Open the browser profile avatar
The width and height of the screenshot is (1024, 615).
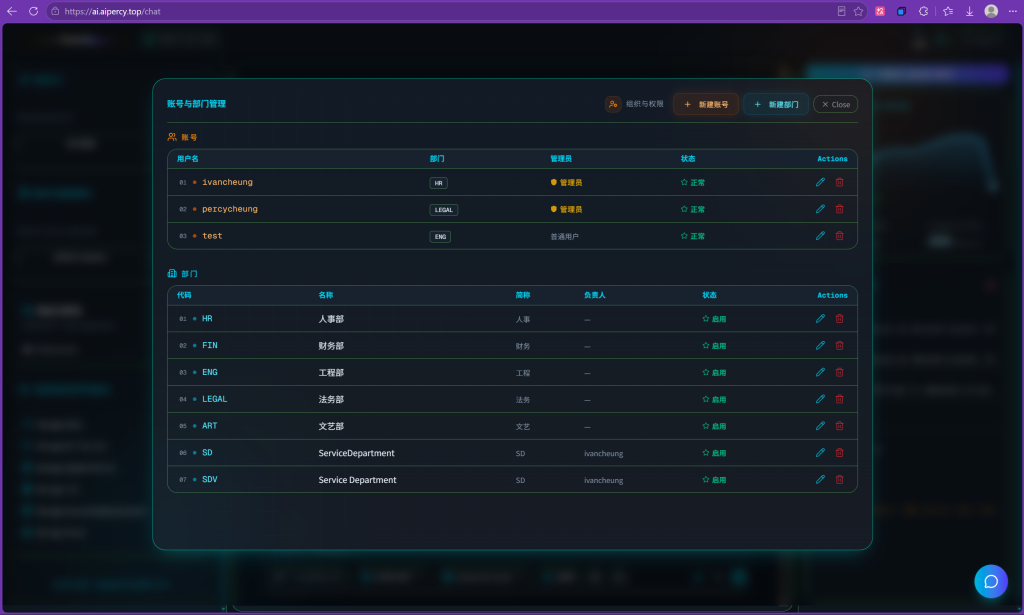pos(991,11)
